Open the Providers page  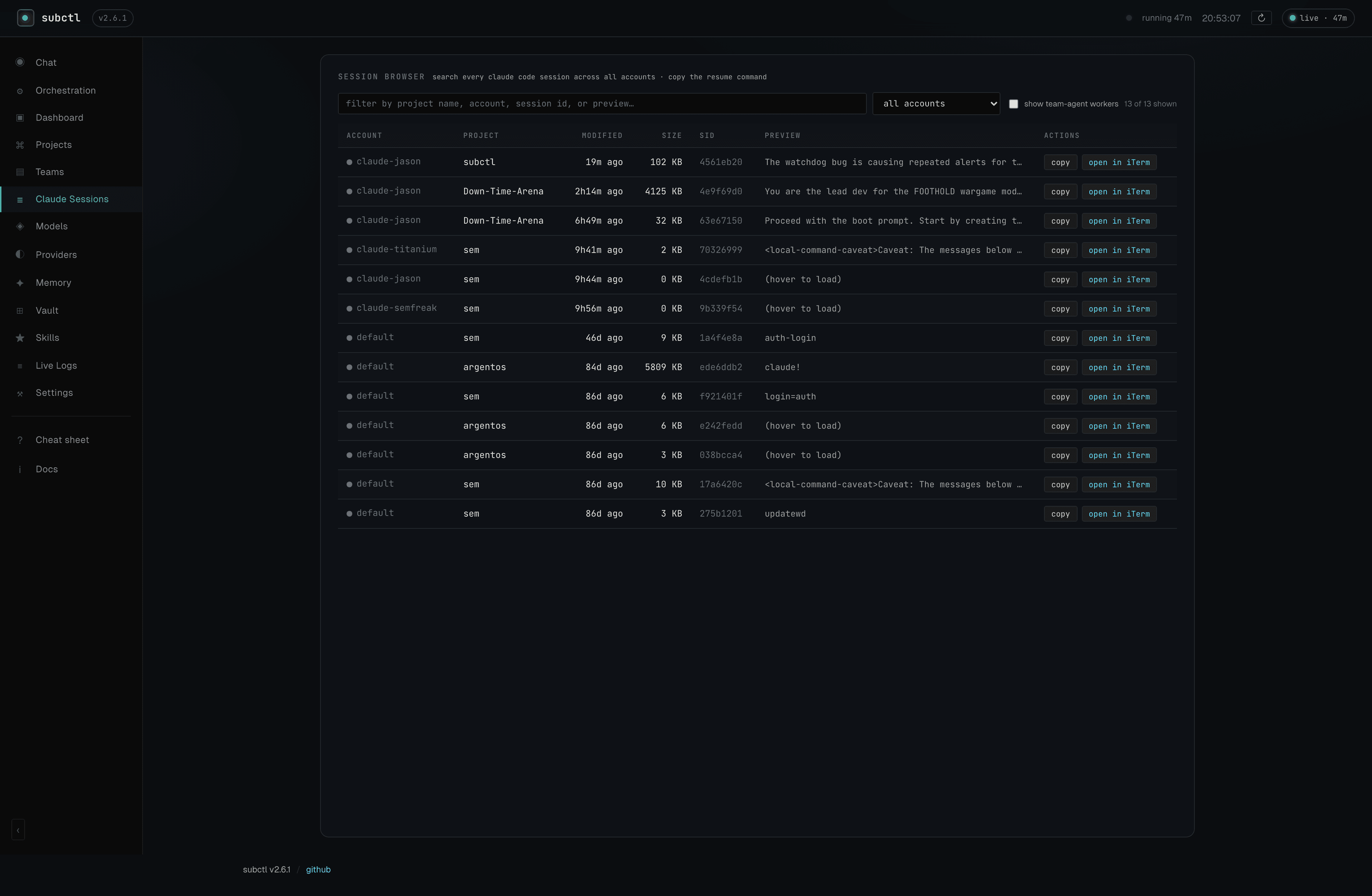[x=56, y=255]
